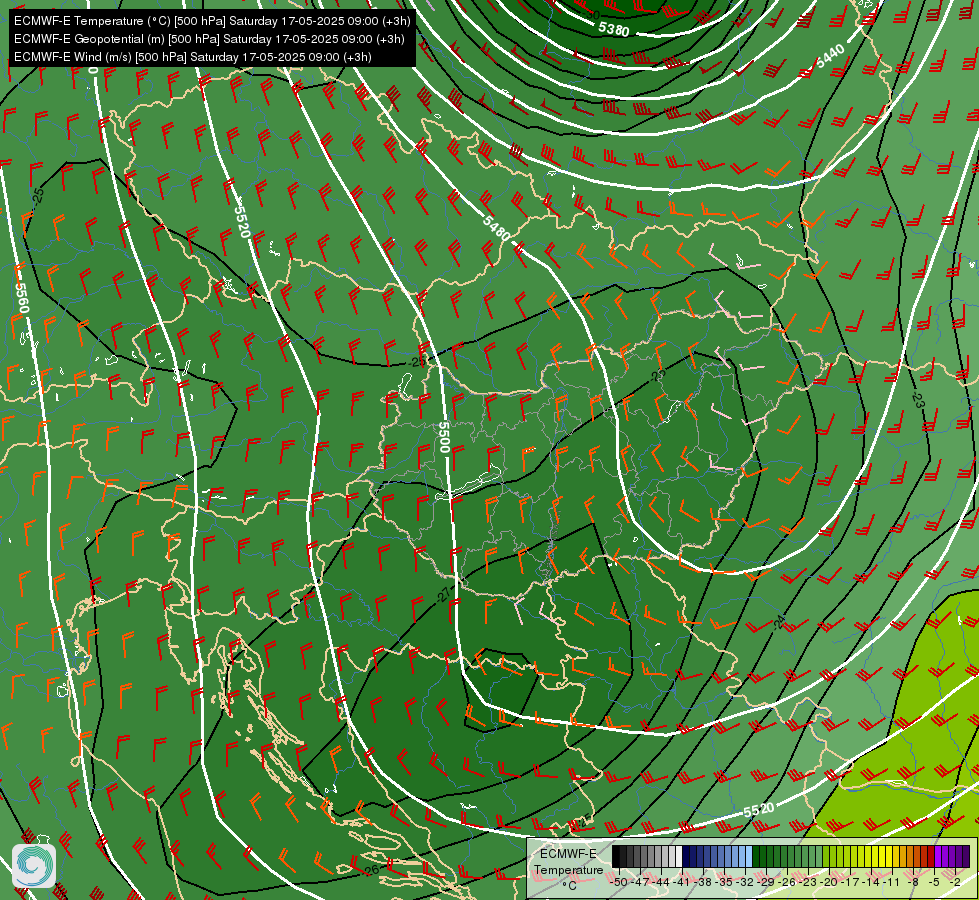
Task: Click the -26 isotherm label
Action: click(x=371, y=869)
